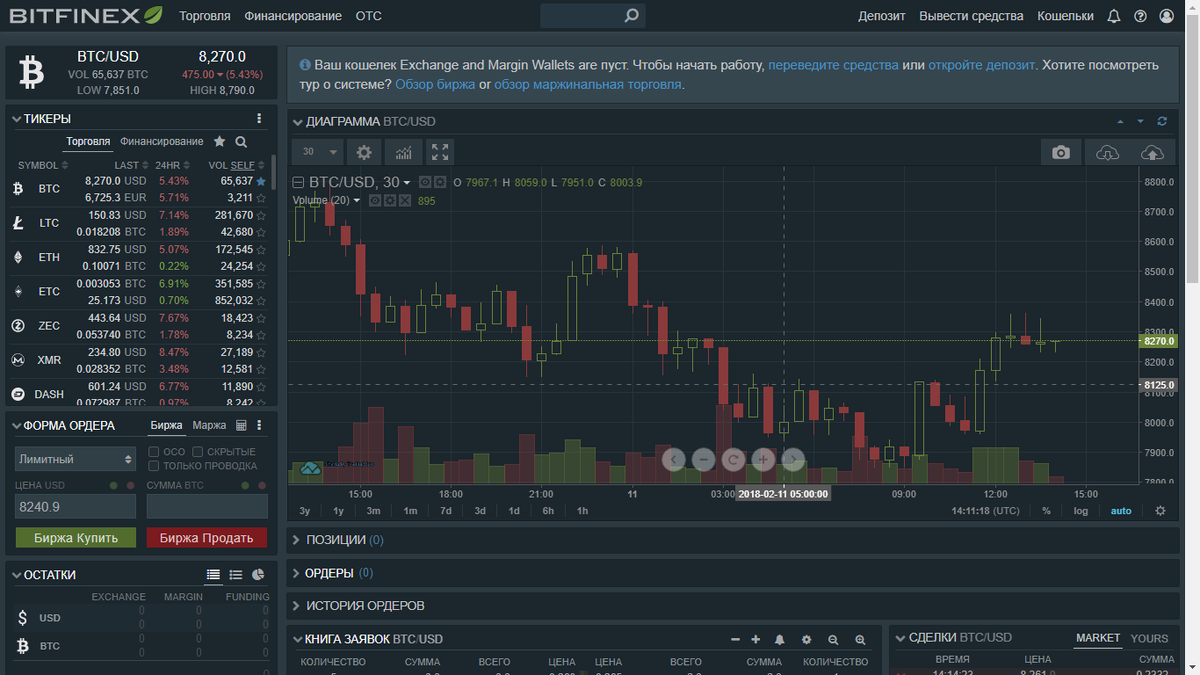Enable the ТОЛЬКО ПРОВОДКА checkbox
This screenshot has width=1200, height=675.
(x=153, y=466)
